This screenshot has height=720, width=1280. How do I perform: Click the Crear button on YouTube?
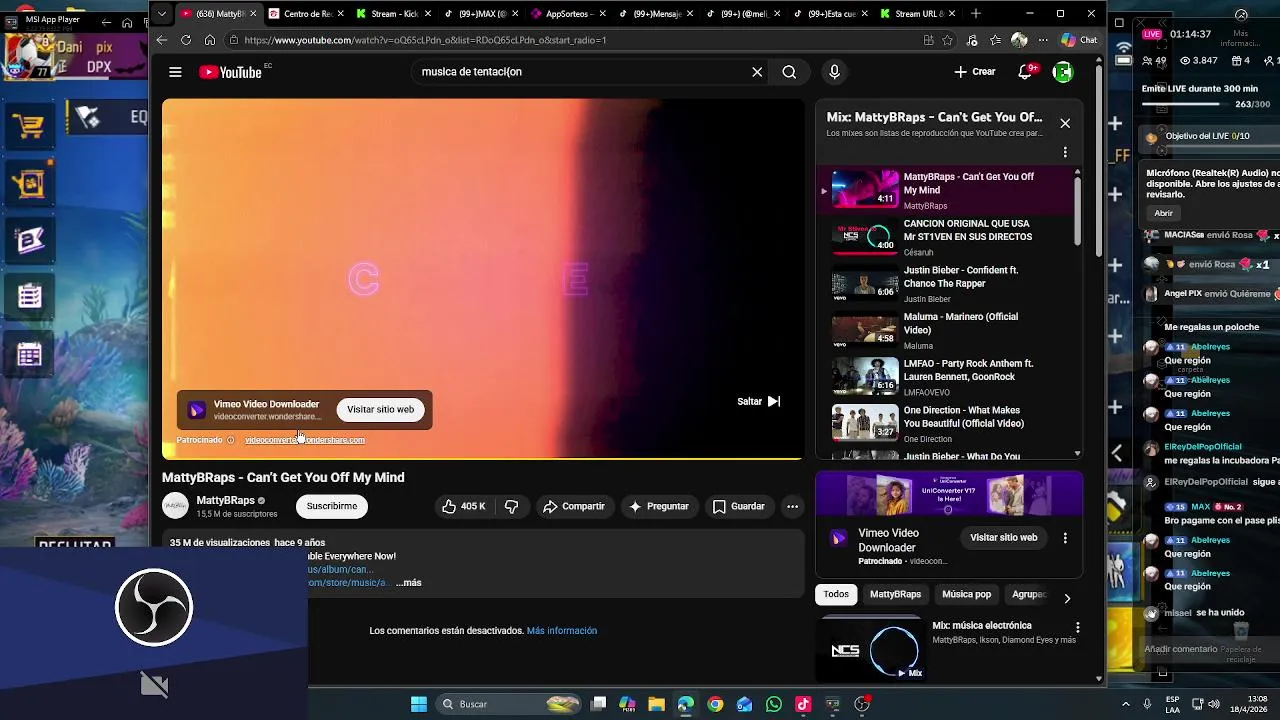pos(975,72)
